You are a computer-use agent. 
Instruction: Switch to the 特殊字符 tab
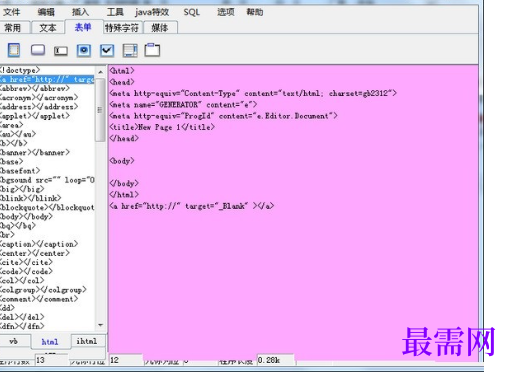[x=122, y=28]
